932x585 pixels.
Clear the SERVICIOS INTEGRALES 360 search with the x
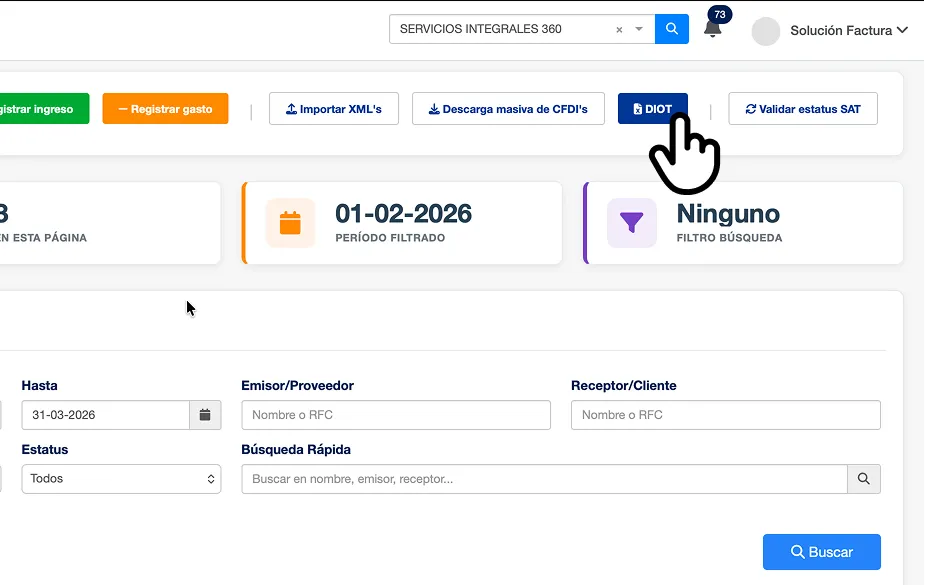[x=617, y=29]
